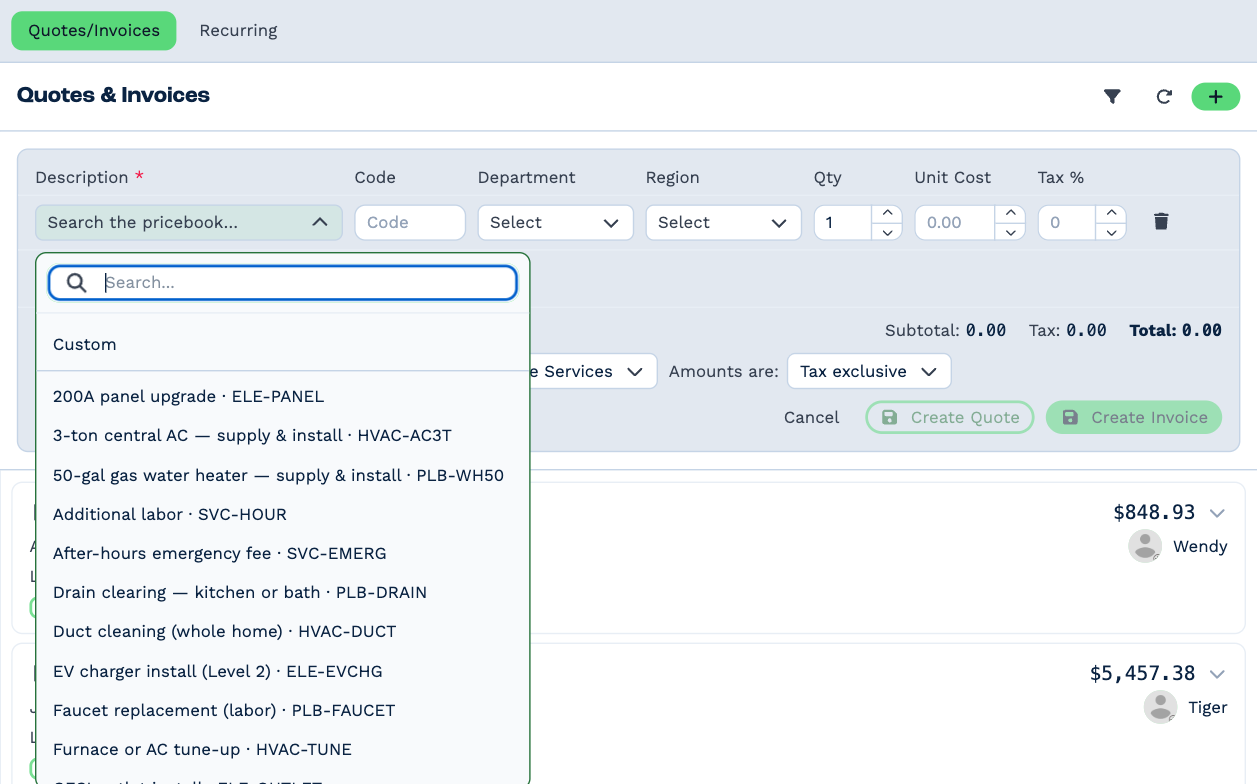Pick After-hours emergency fee item
Screen dimensions: 1257x784
[283, 553]
